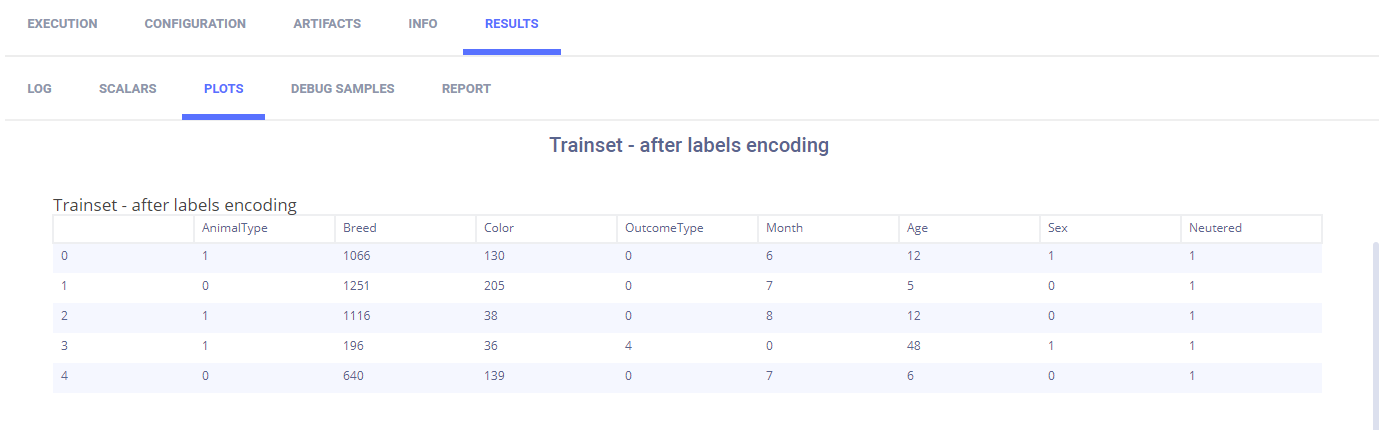Screen dimensions: 1381x430
Task: Open the Scalars sub-tab
Action: 128,89
